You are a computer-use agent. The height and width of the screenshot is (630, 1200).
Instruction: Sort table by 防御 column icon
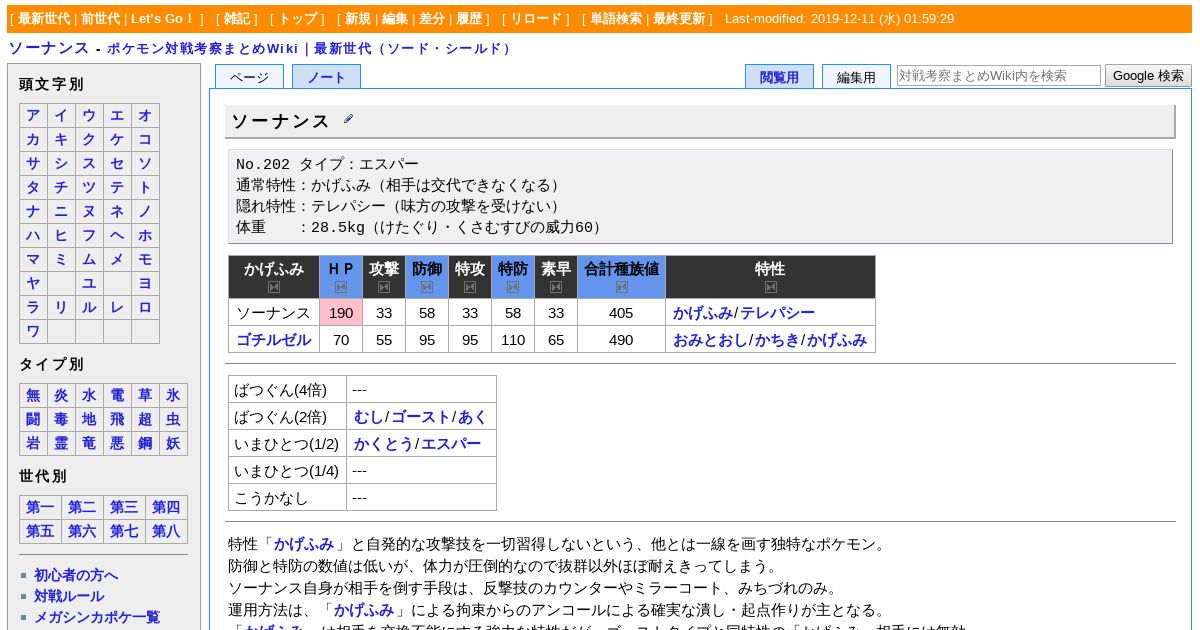427,287
